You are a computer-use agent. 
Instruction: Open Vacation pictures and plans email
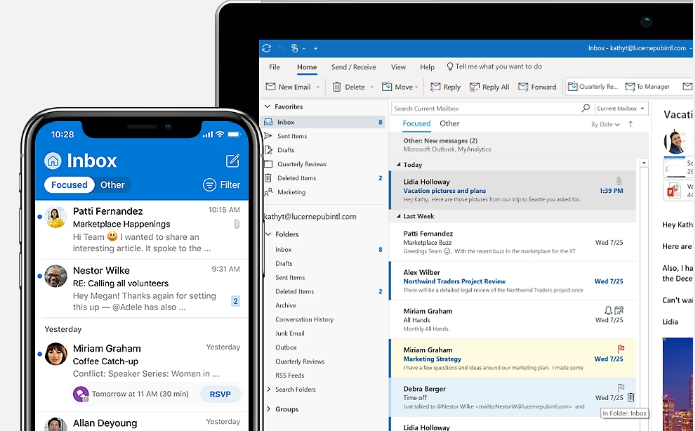(513, 190)
